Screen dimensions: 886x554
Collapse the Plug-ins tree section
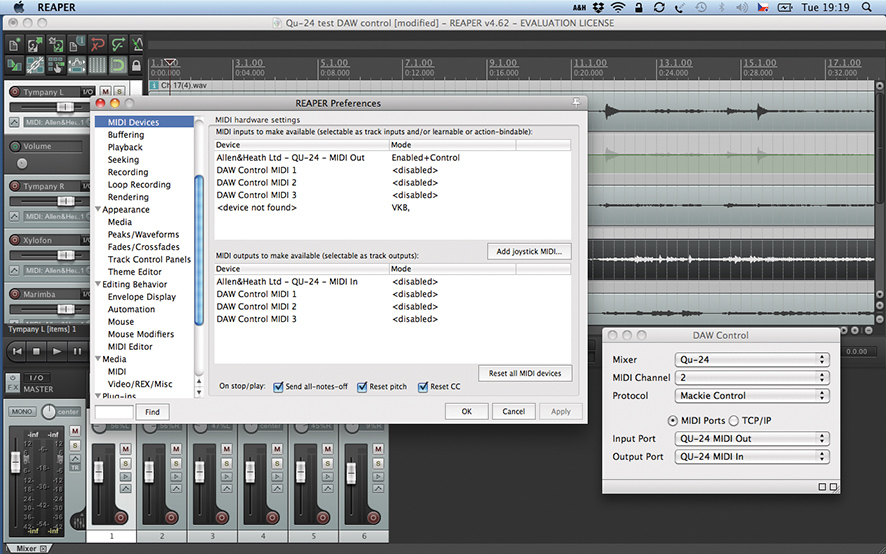[x=98, y=396]
